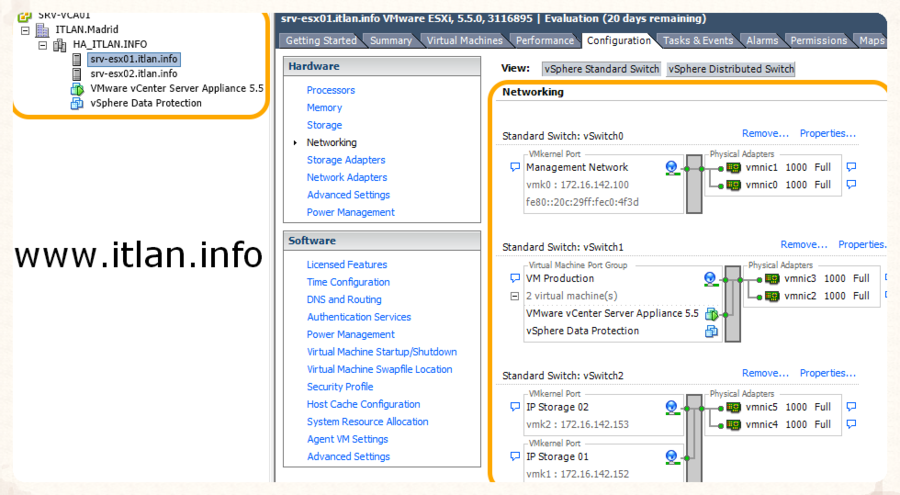Open Storage Adapters hardware settings

(x=346, y=160)
